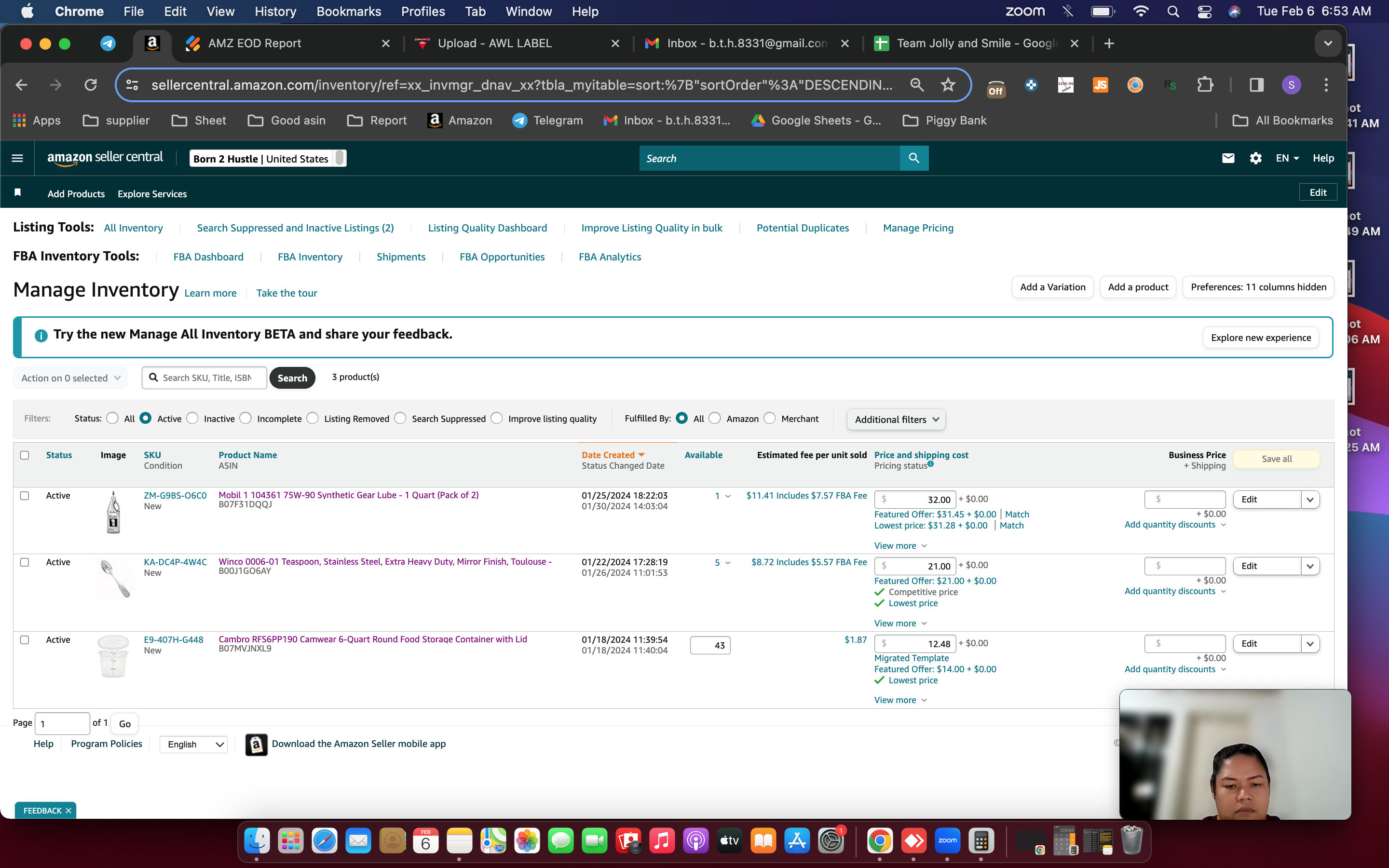Open Chrome profile avatar S
1389x868 pixels.
[x=1292, y=85]
